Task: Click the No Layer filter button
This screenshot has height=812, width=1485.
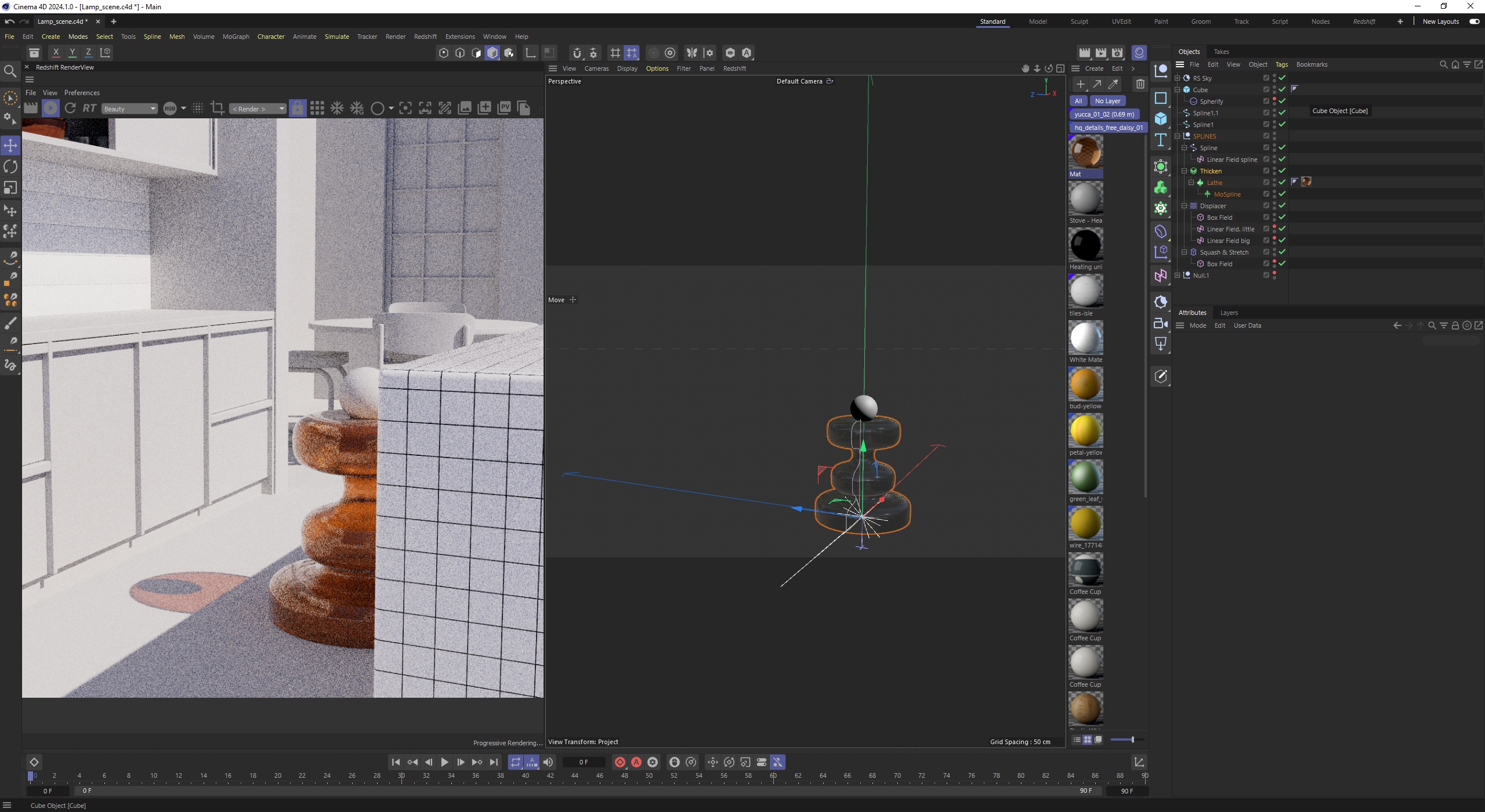Action: pos(1107,101)
